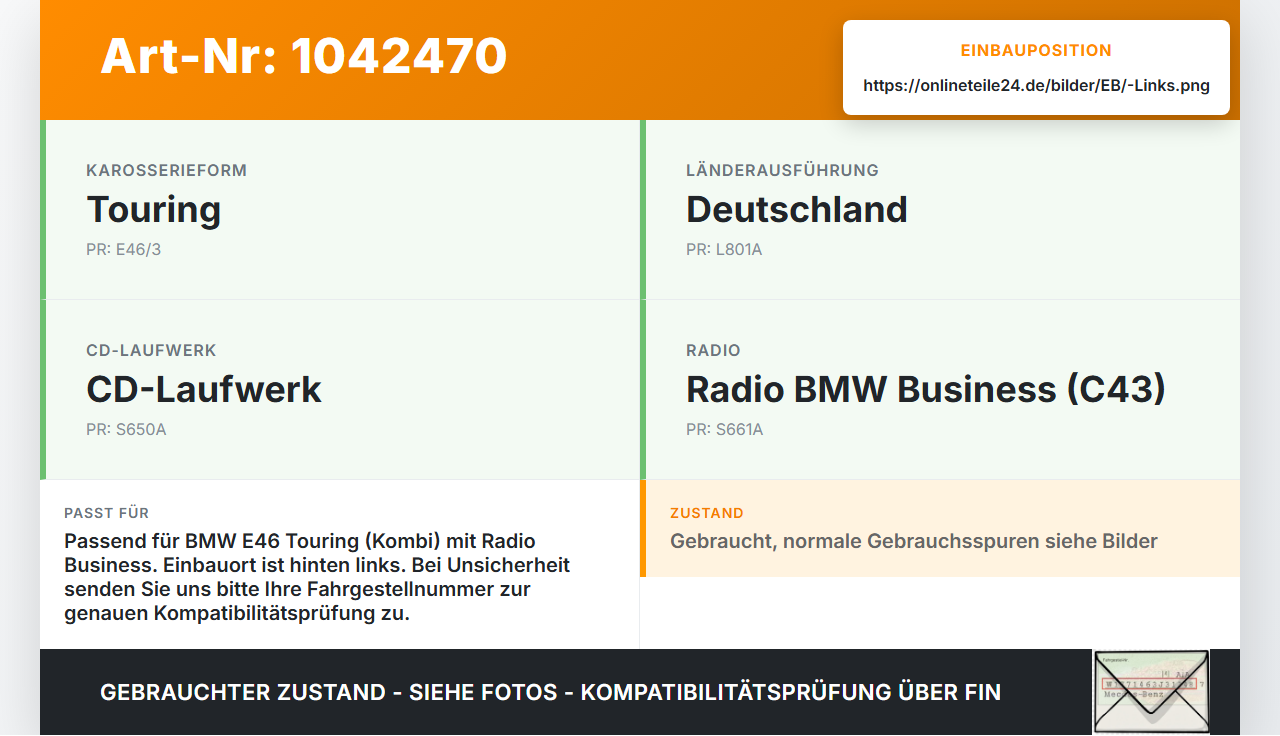Click the envelope FIN image icon

1151,692
